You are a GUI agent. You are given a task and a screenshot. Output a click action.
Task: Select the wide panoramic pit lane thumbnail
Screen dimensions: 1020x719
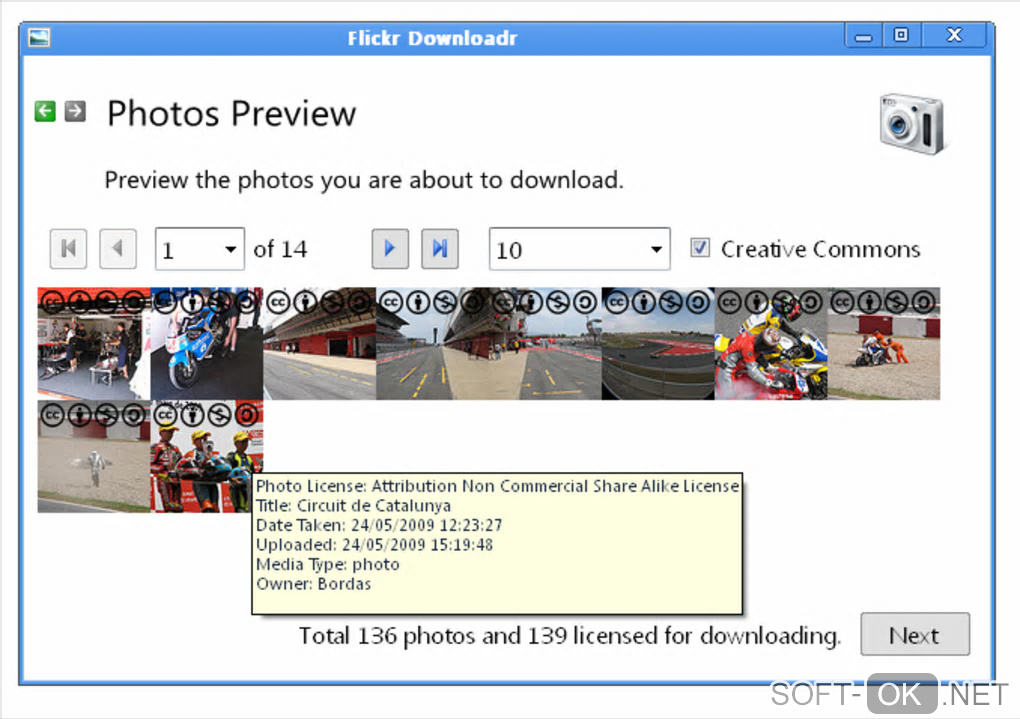pos(489,344)
